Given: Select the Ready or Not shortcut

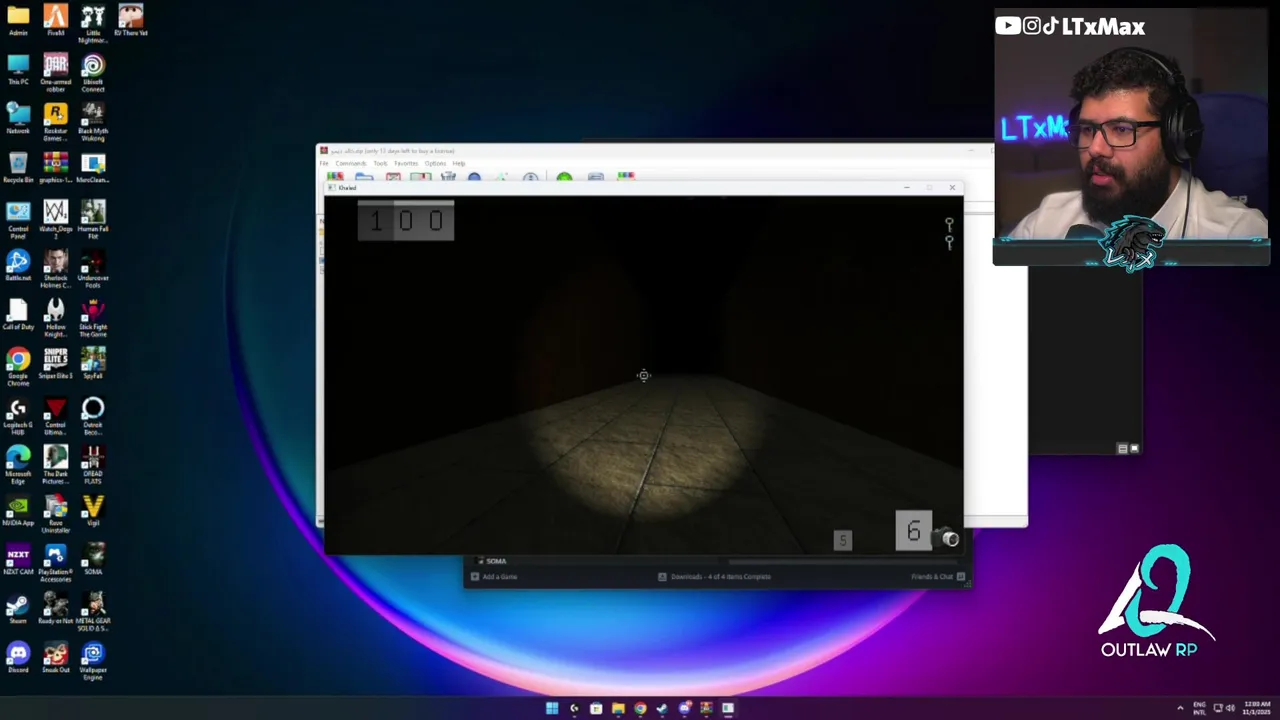Looking at the screenshot, I should pyautogui.click(x=55, y=609).
